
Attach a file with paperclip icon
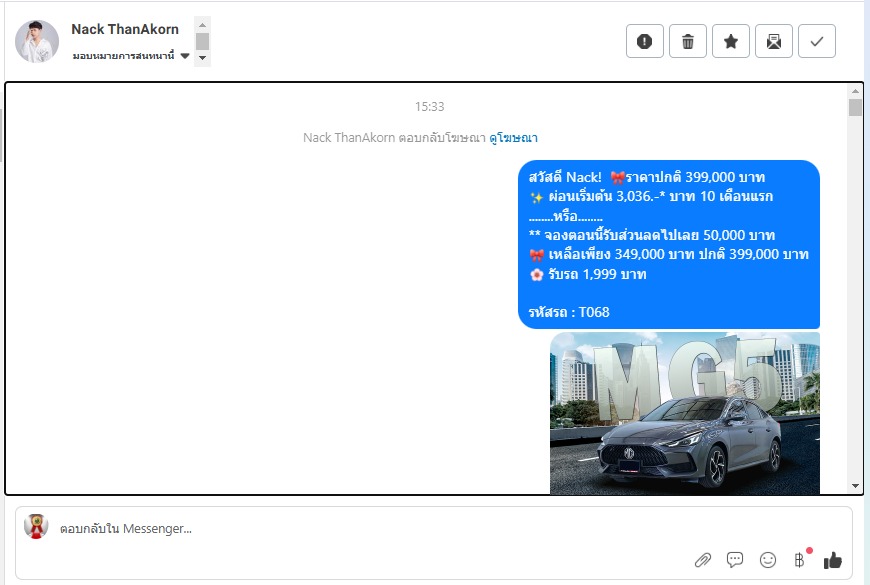point(703,560)
